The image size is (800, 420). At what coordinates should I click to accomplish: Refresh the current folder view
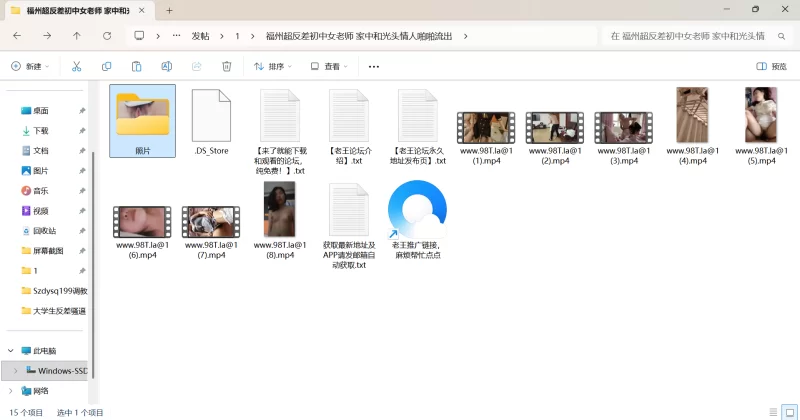107,35
